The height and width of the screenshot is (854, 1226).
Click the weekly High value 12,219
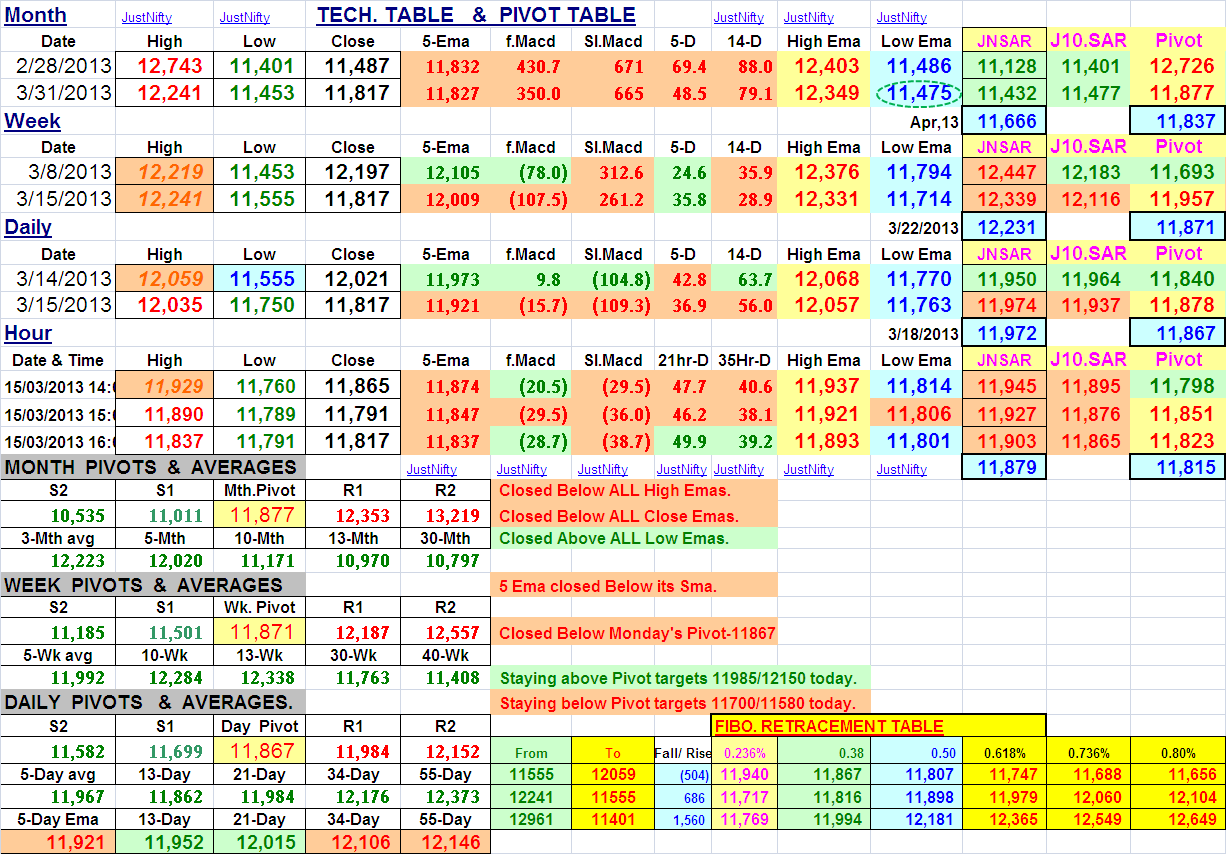(165, 172)
